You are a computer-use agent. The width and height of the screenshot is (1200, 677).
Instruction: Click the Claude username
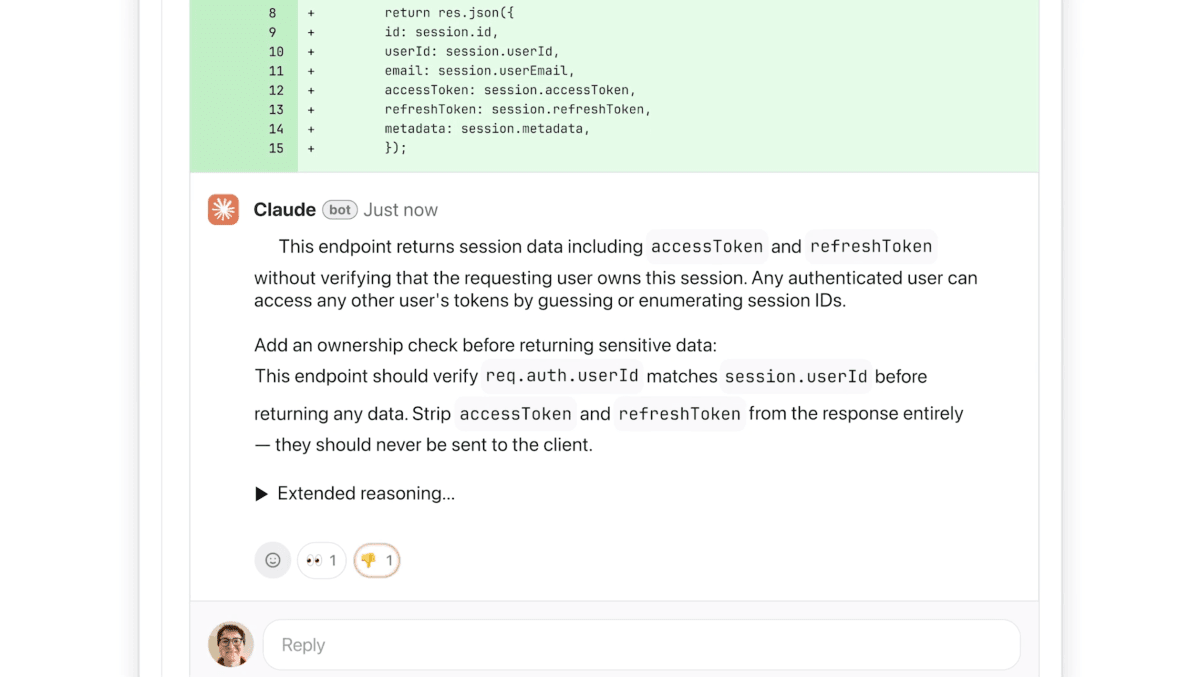(x=285, y=209)
